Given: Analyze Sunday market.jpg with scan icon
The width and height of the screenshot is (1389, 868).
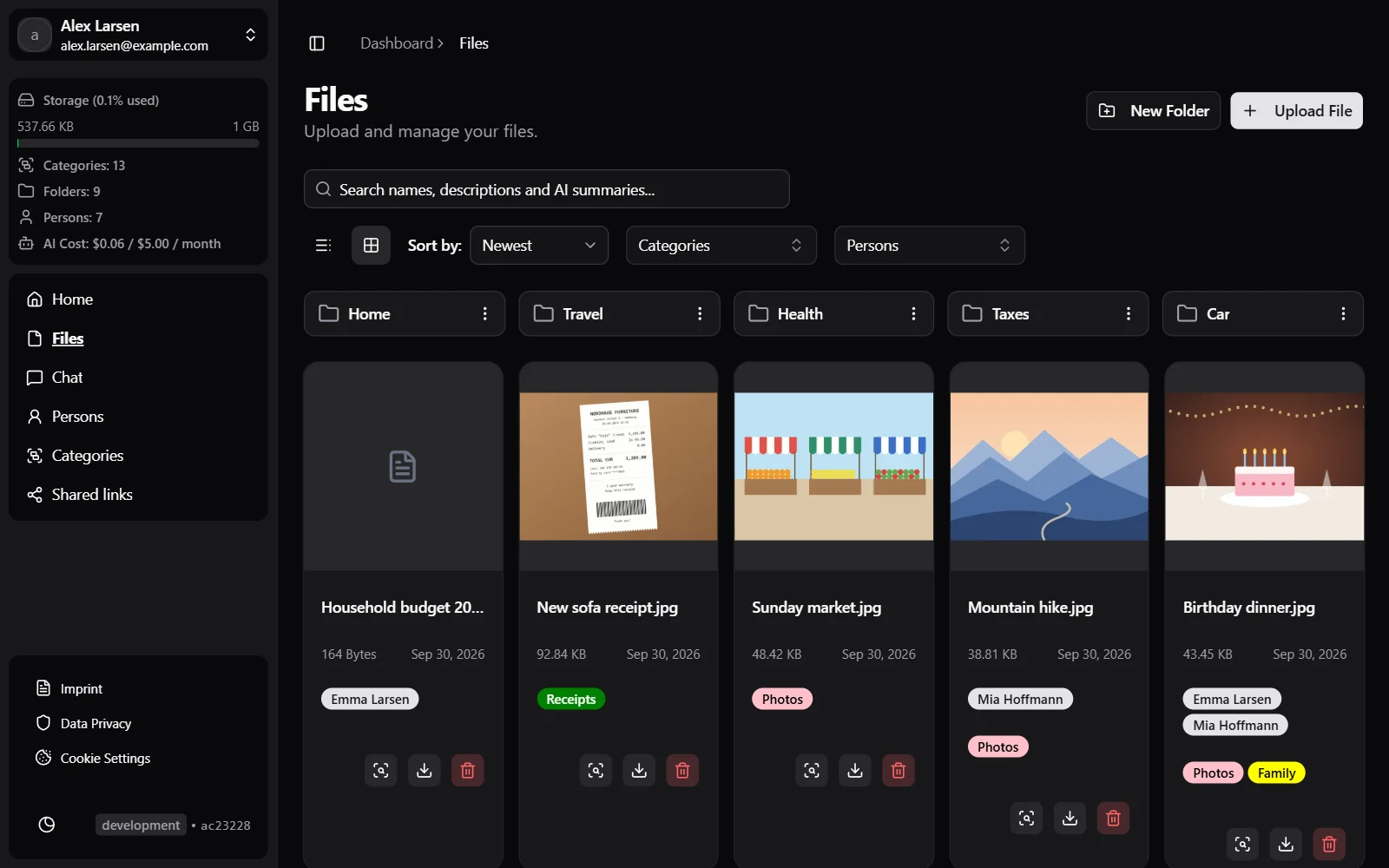Looking at the screenshot, I should tap(812, 770).
